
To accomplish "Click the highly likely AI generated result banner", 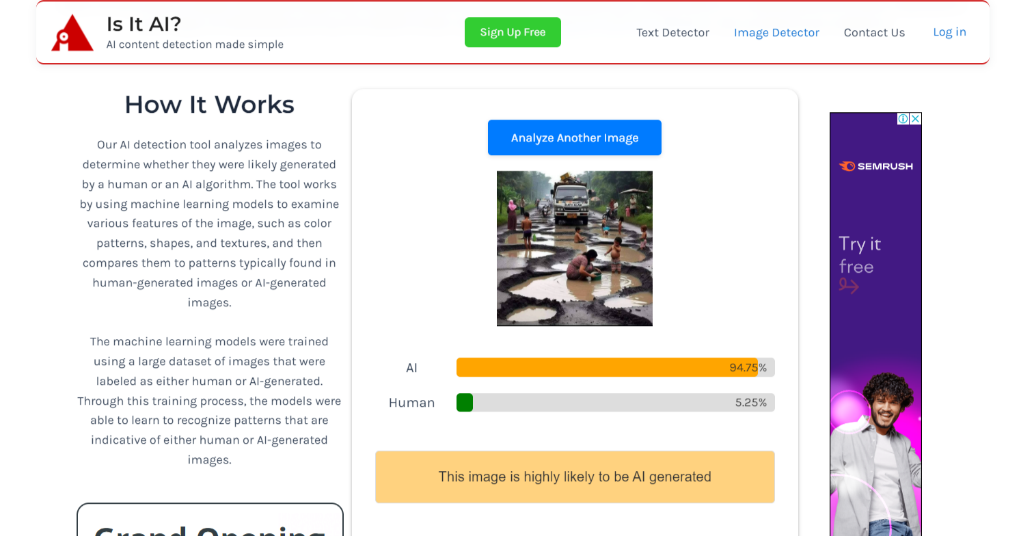I will [x=574, y=477].
